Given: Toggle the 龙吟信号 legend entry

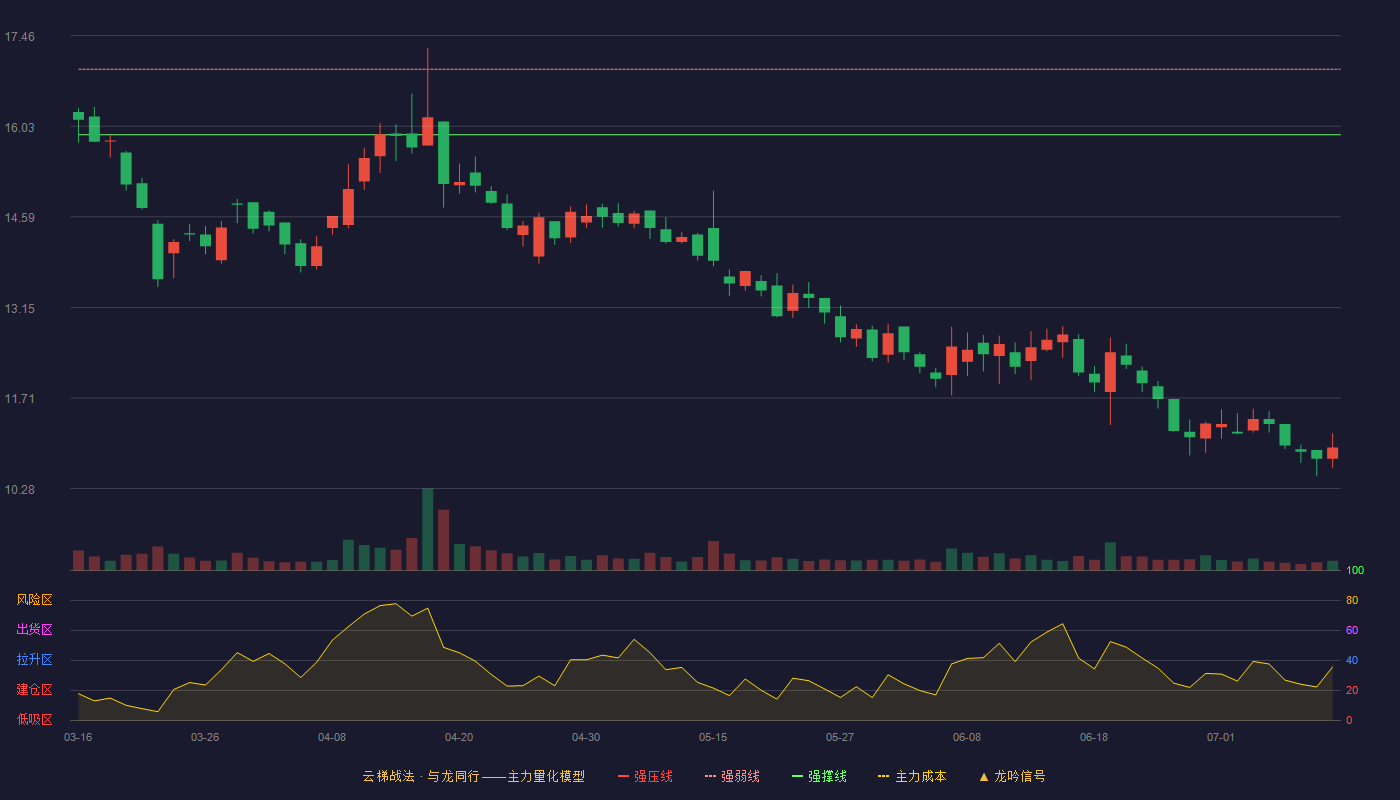Looking at the screenshot, I should 1012,776.
